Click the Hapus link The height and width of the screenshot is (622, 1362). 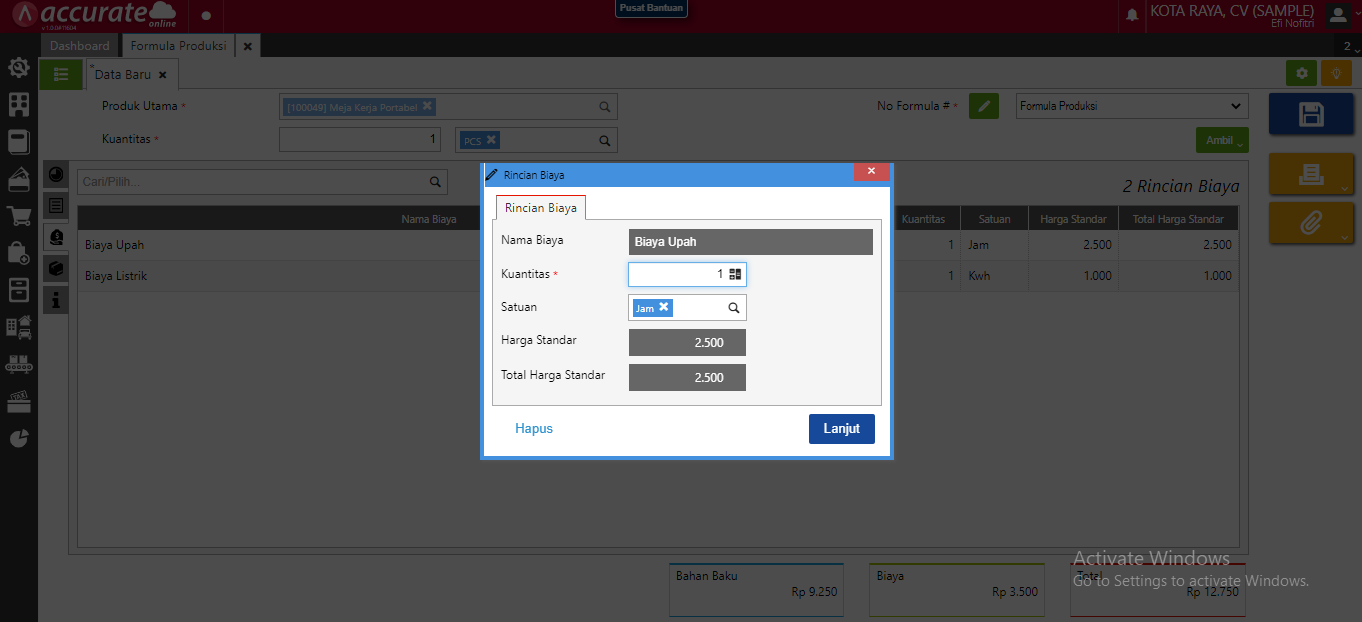pyautogui.click(x=534, y=428)
